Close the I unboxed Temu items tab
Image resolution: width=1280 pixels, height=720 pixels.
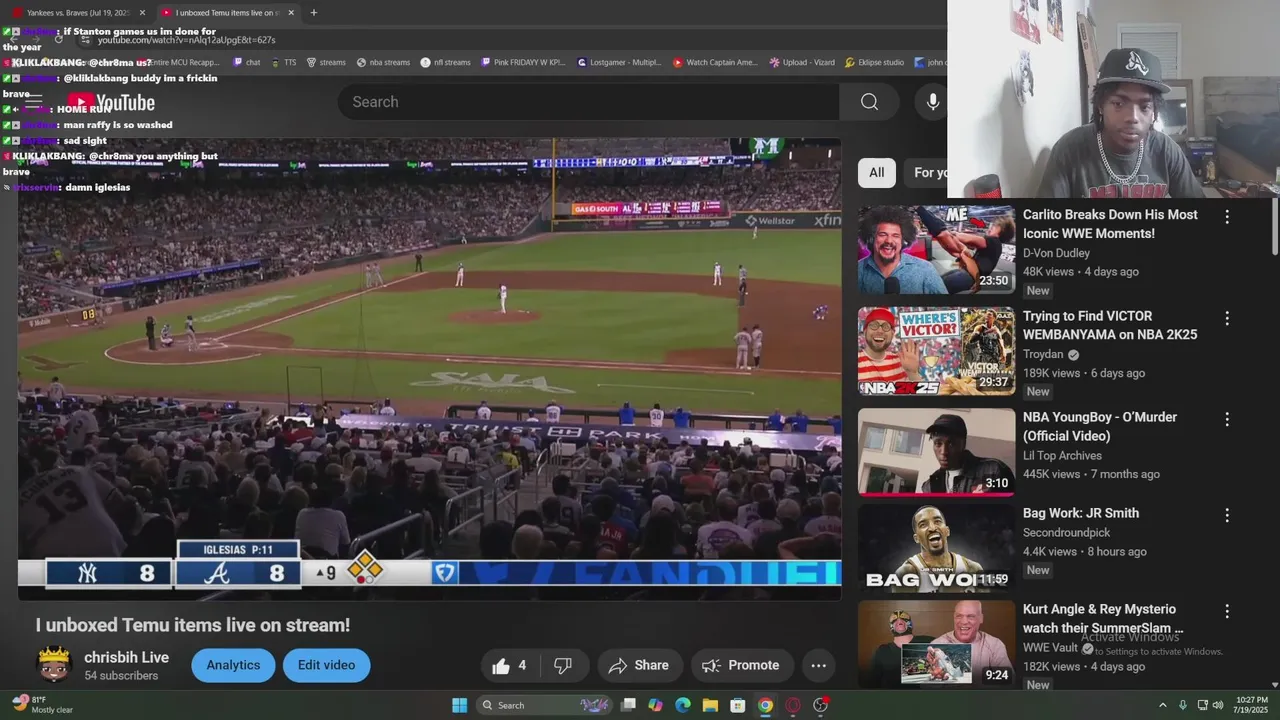[291, 13]
